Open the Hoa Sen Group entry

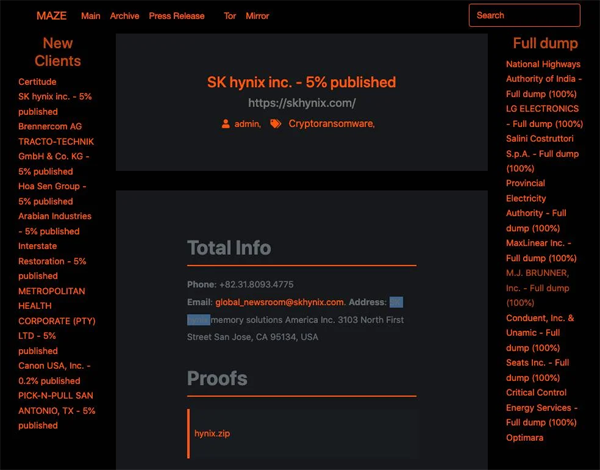click(x=52, y=194)
